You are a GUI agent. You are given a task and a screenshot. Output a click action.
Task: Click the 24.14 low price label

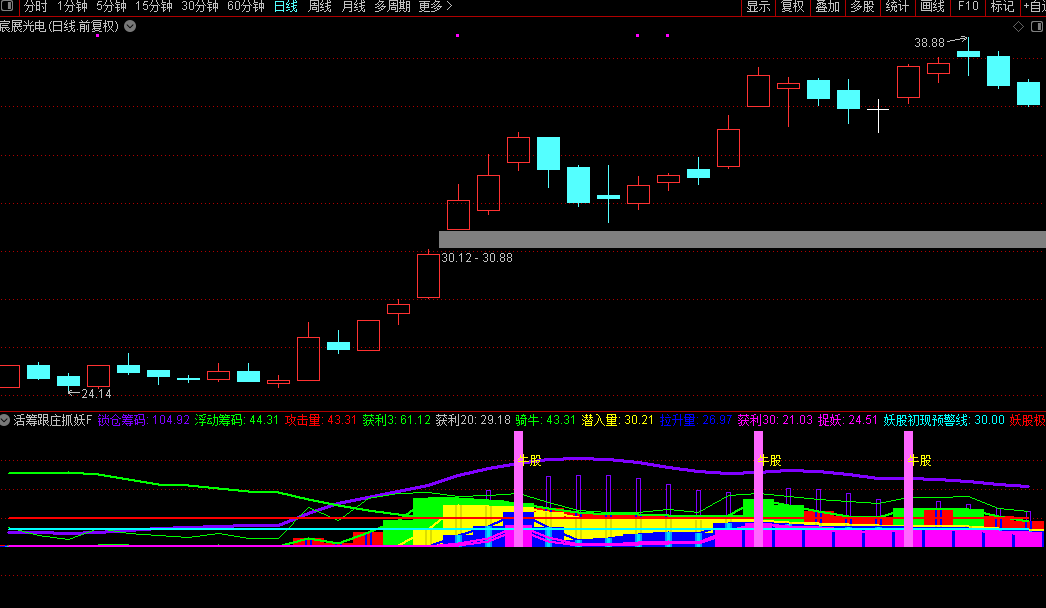pos(96,394)
